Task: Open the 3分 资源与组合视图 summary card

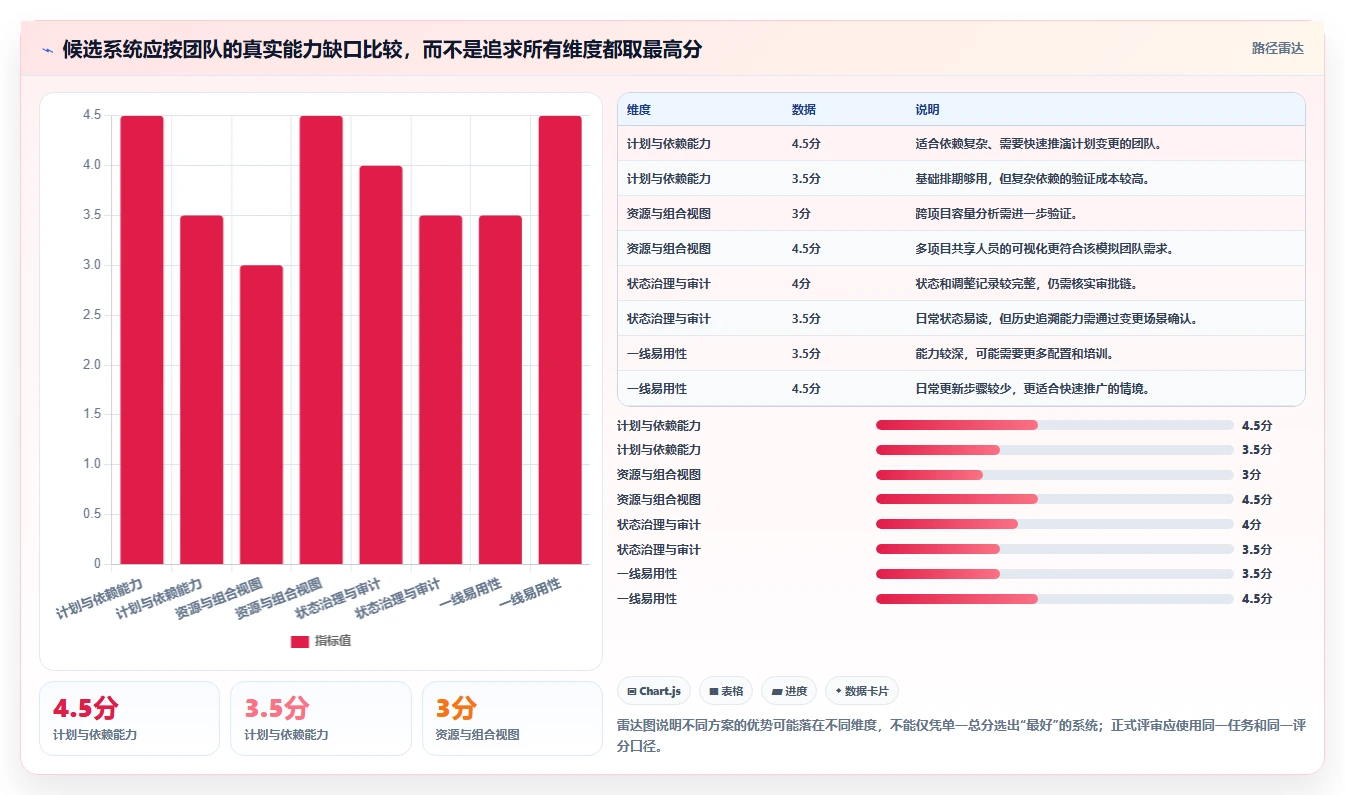Action: (512, 718)
